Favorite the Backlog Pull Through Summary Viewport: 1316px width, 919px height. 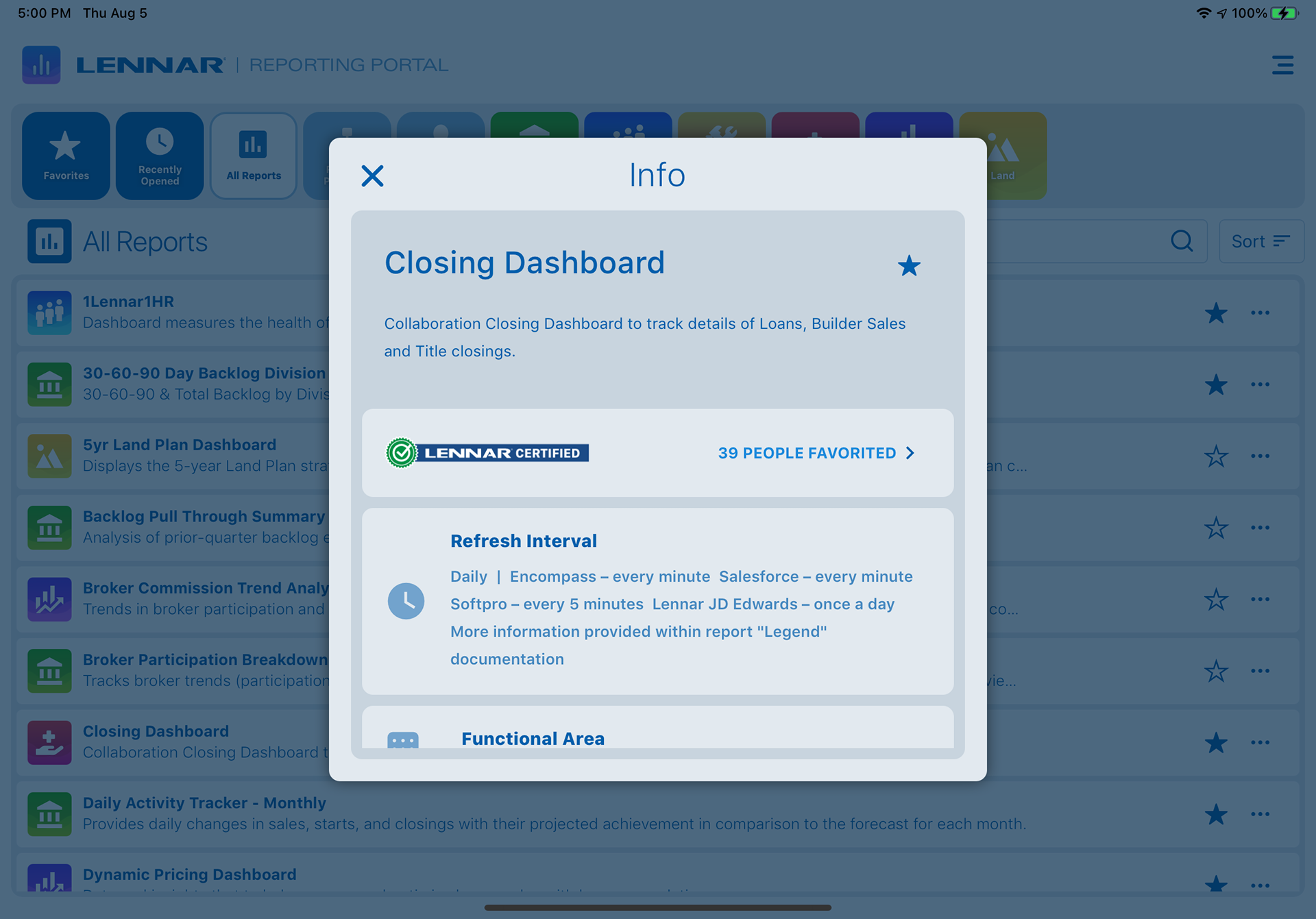coord(1216,528)
